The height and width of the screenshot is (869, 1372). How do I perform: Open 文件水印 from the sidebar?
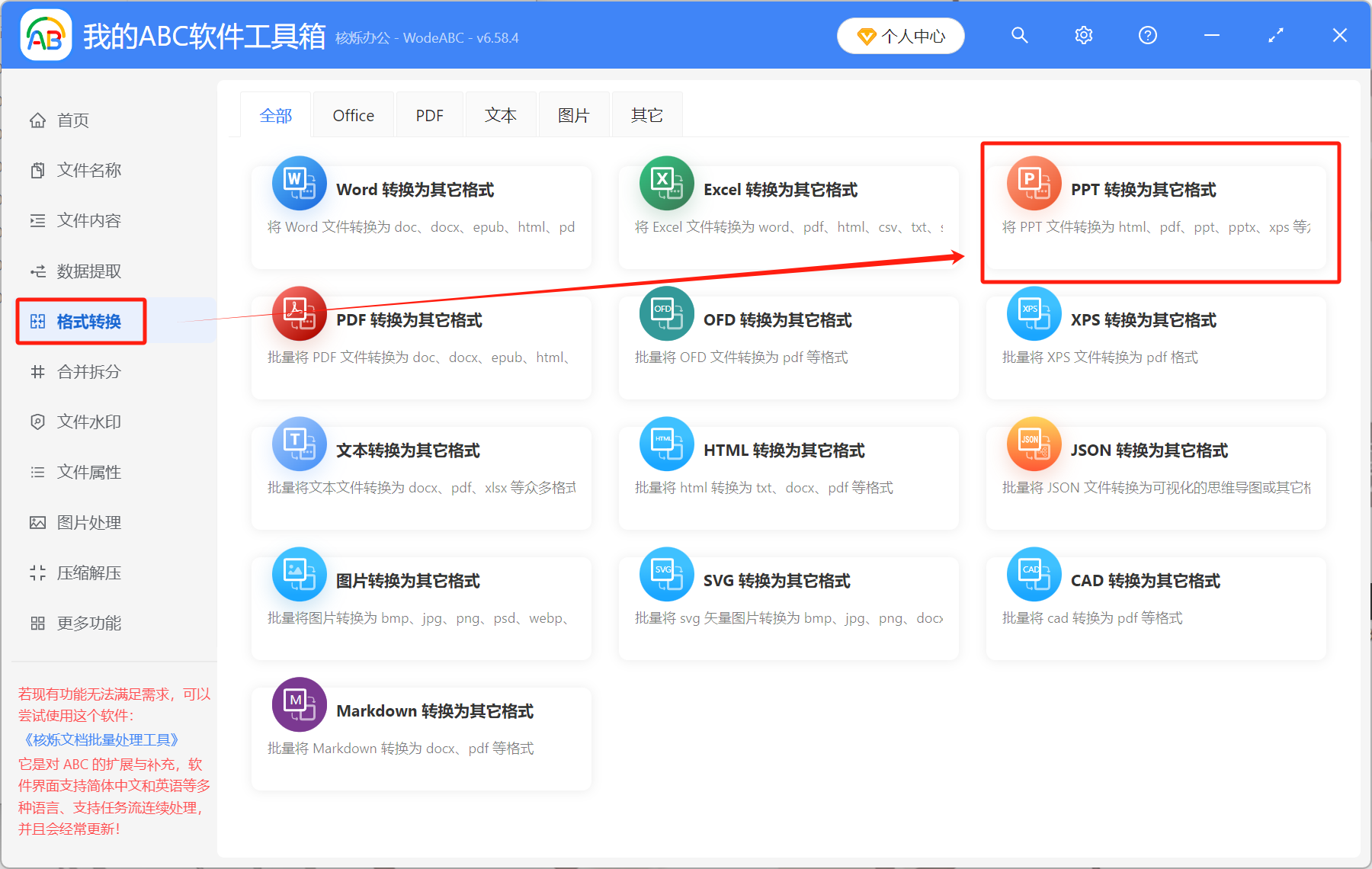click(x=88, y=422)
